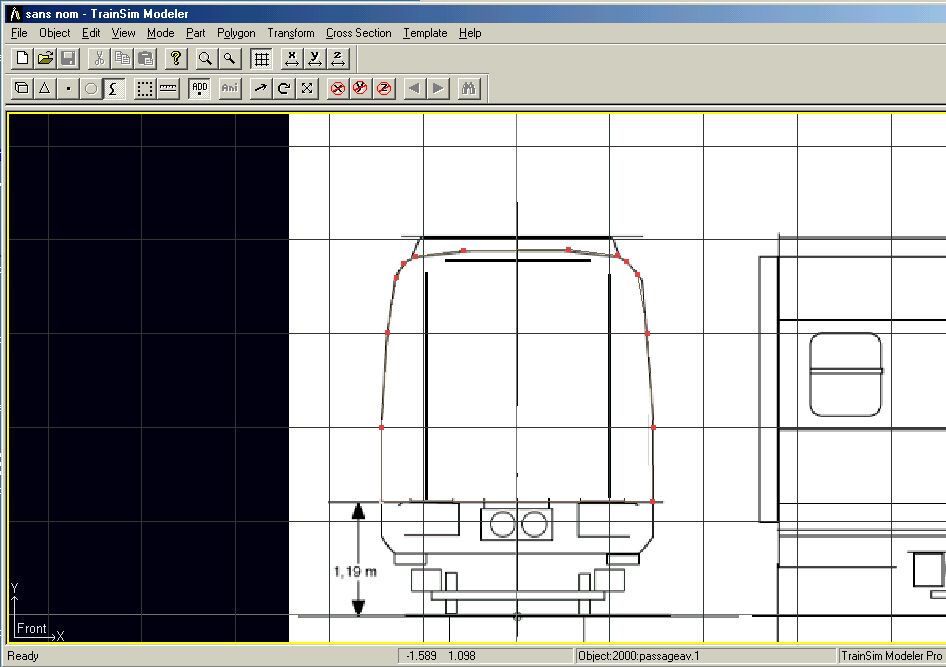The height and width of the screenshot is (667, 946).
Task: Select the Zoom Out magnifier tool
Action: [229, 59]
